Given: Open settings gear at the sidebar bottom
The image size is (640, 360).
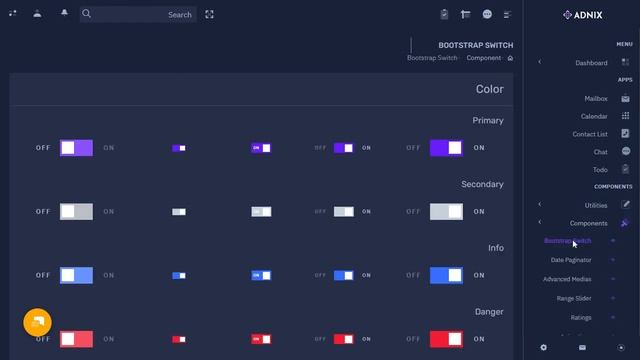Looking at the screenshot, I should coord(543,347).
